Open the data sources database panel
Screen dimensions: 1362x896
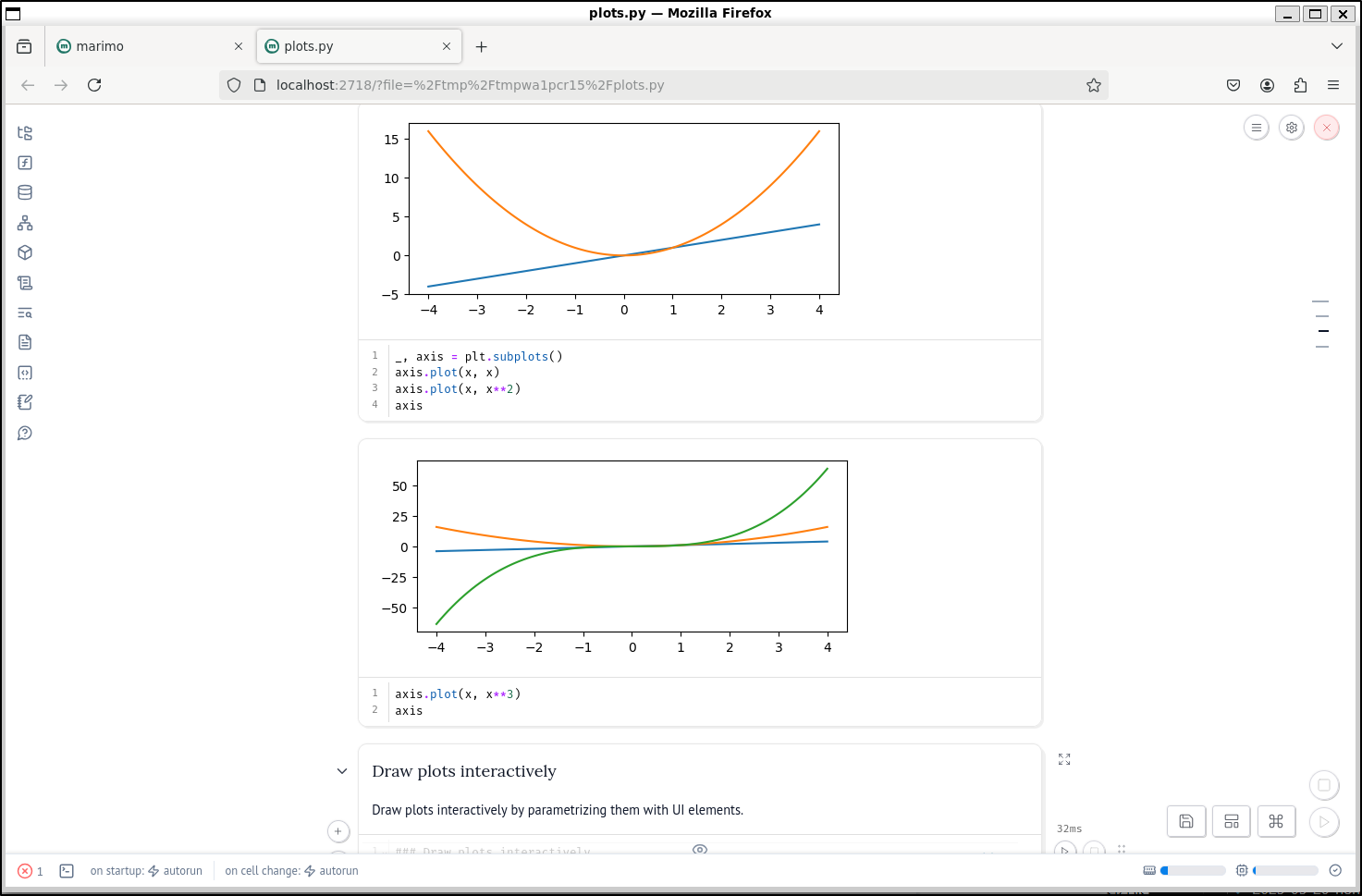click(x=25, y=192)
